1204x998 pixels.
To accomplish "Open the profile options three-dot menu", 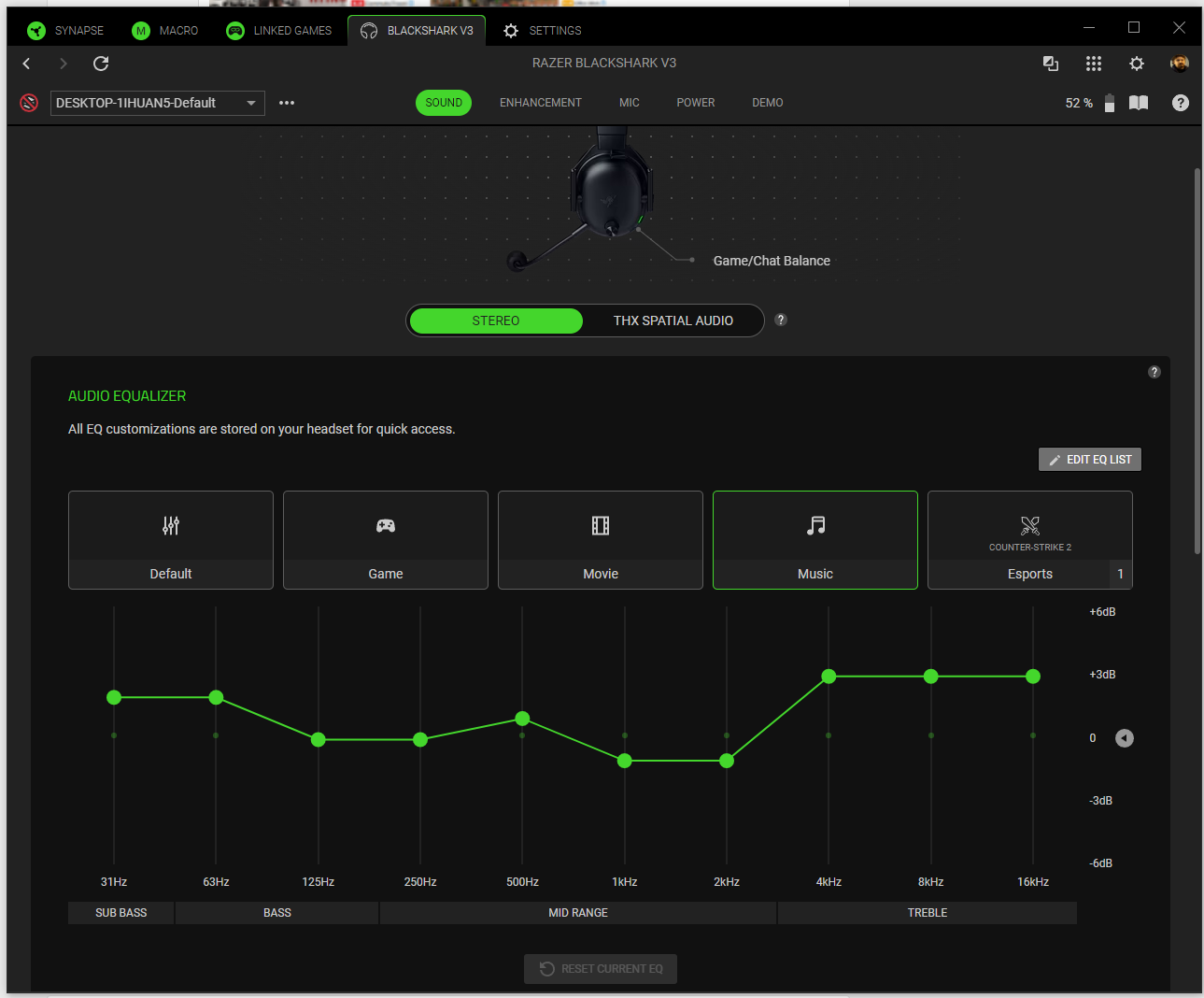I will click(x=287, y=103).
